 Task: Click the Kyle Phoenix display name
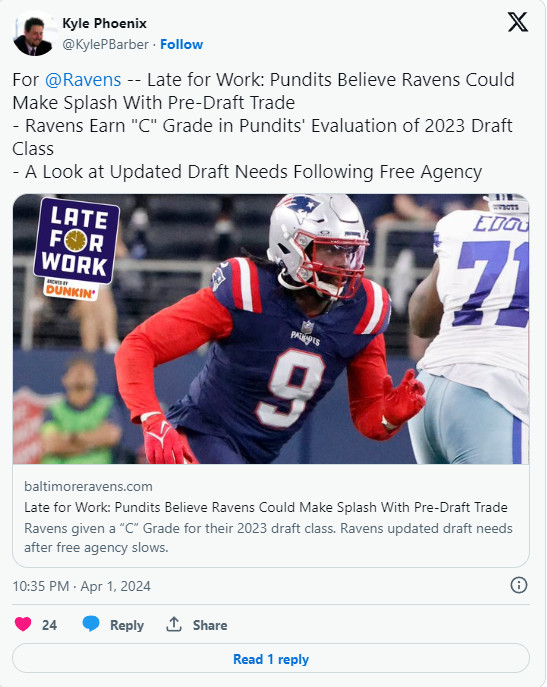104,23
